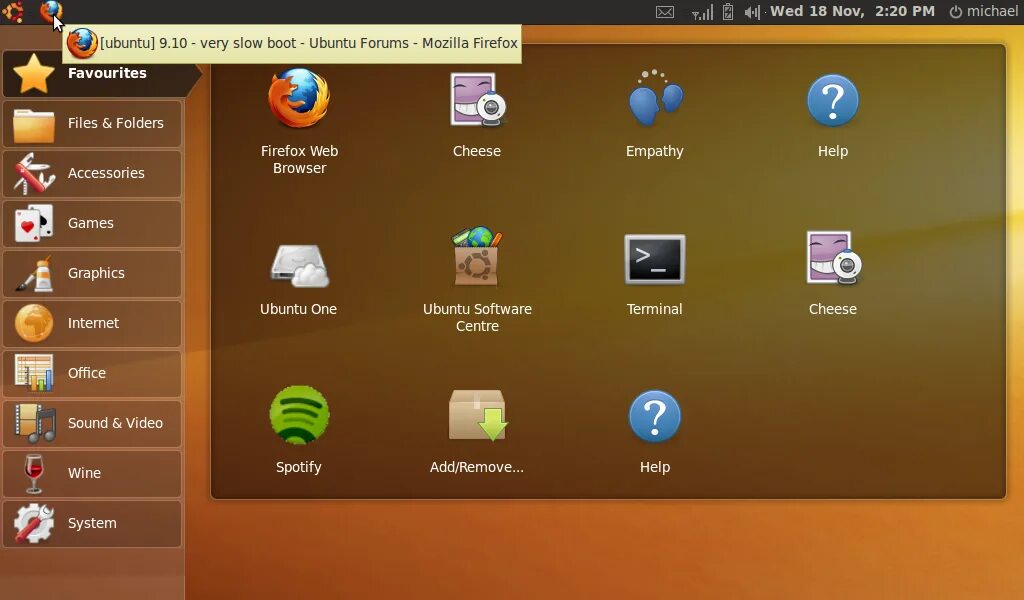Open Spotify application
The width and height of the screenshot is (1024, 600).
[x=298, y=430]
